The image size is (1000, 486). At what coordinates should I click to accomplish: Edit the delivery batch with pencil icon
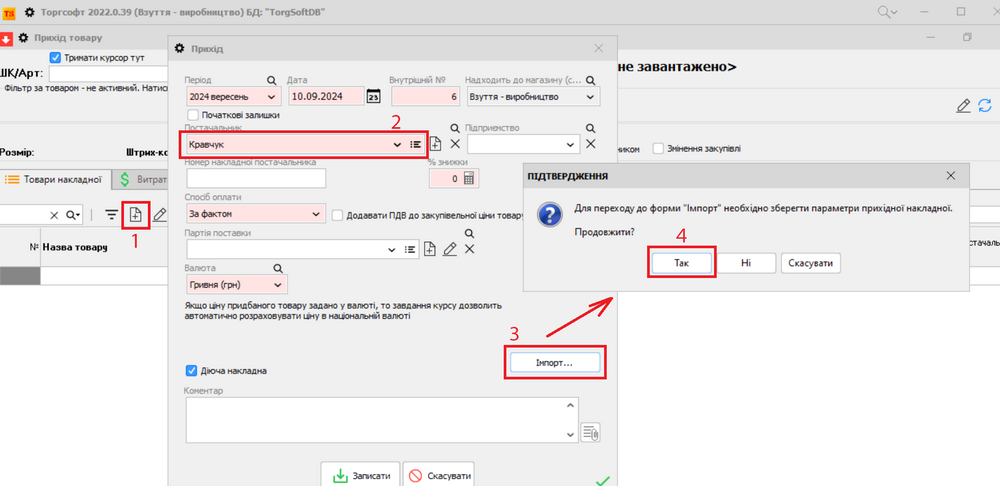450,249
